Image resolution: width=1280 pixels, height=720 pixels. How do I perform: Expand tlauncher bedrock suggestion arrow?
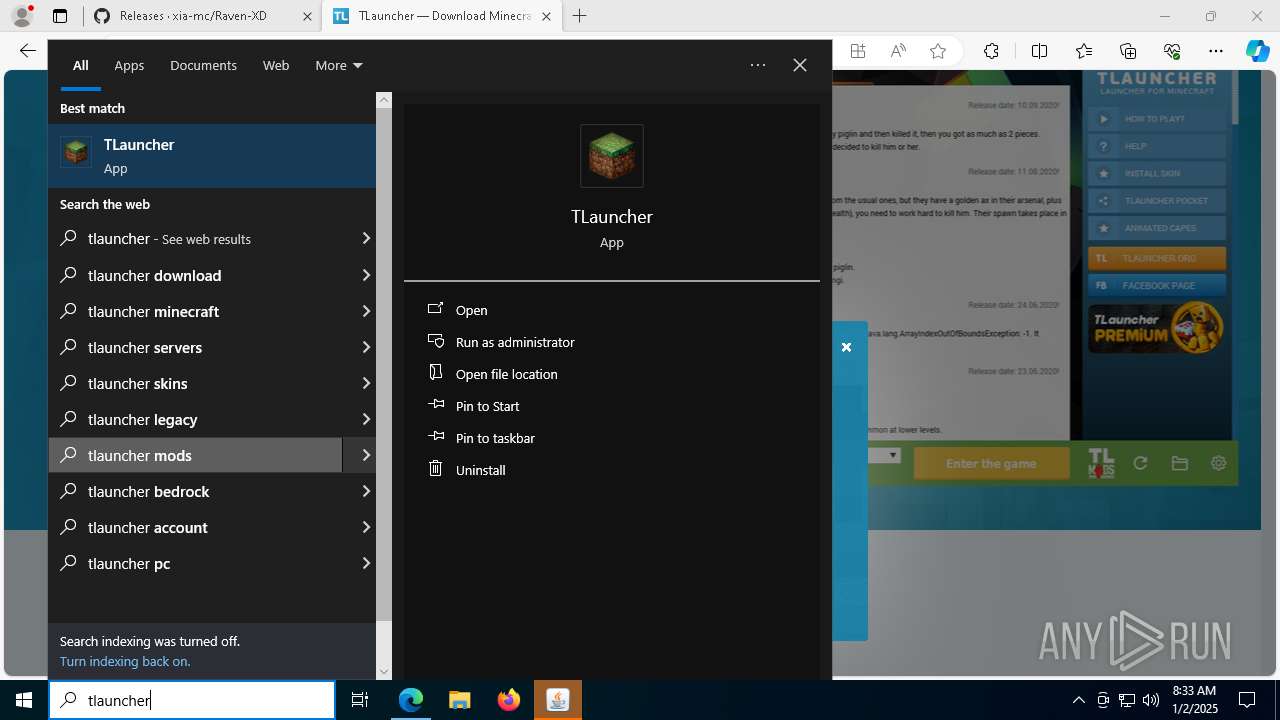click(x=365, y=491)
